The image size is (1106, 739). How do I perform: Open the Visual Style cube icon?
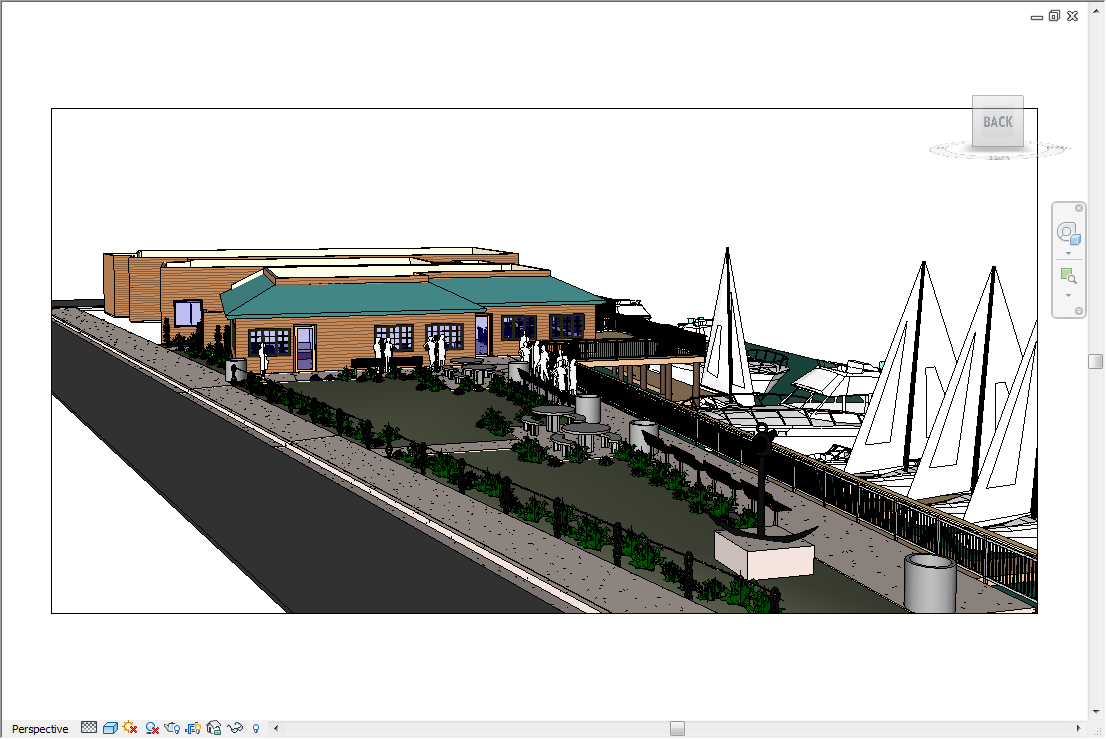click(x=110, y=728)
